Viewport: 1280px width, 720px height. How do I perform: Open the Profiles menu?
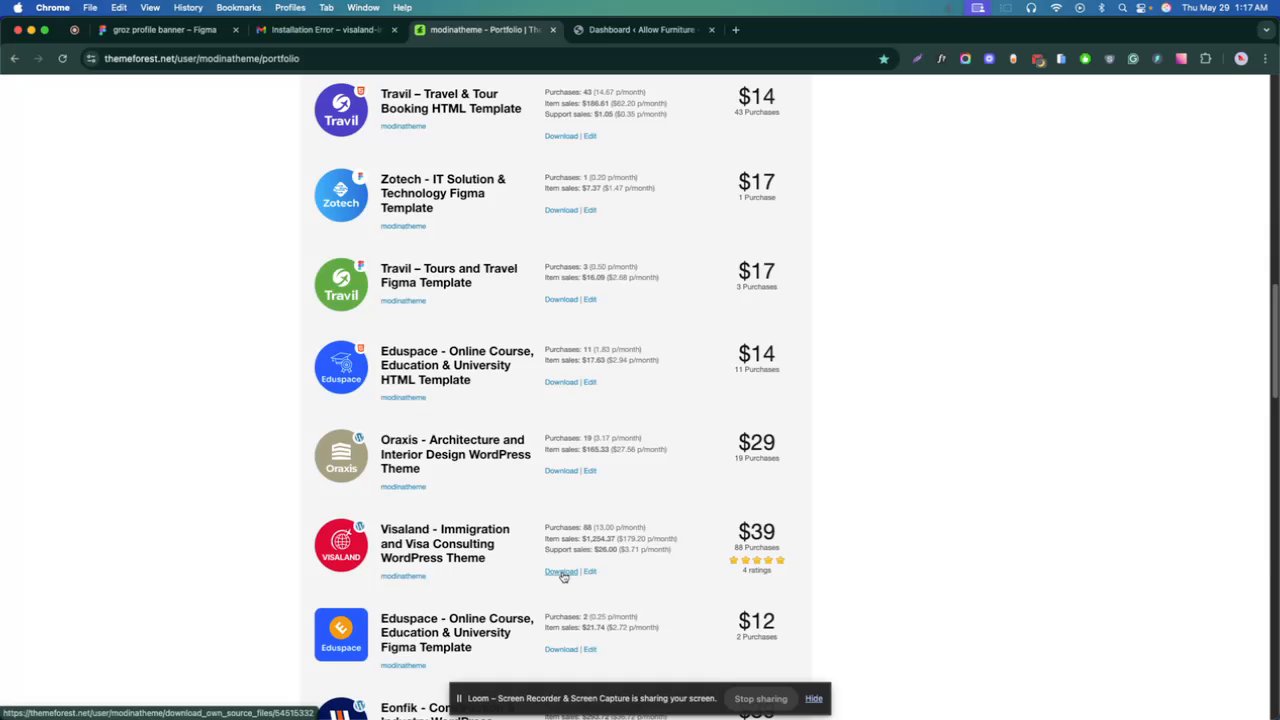[290, 8]
